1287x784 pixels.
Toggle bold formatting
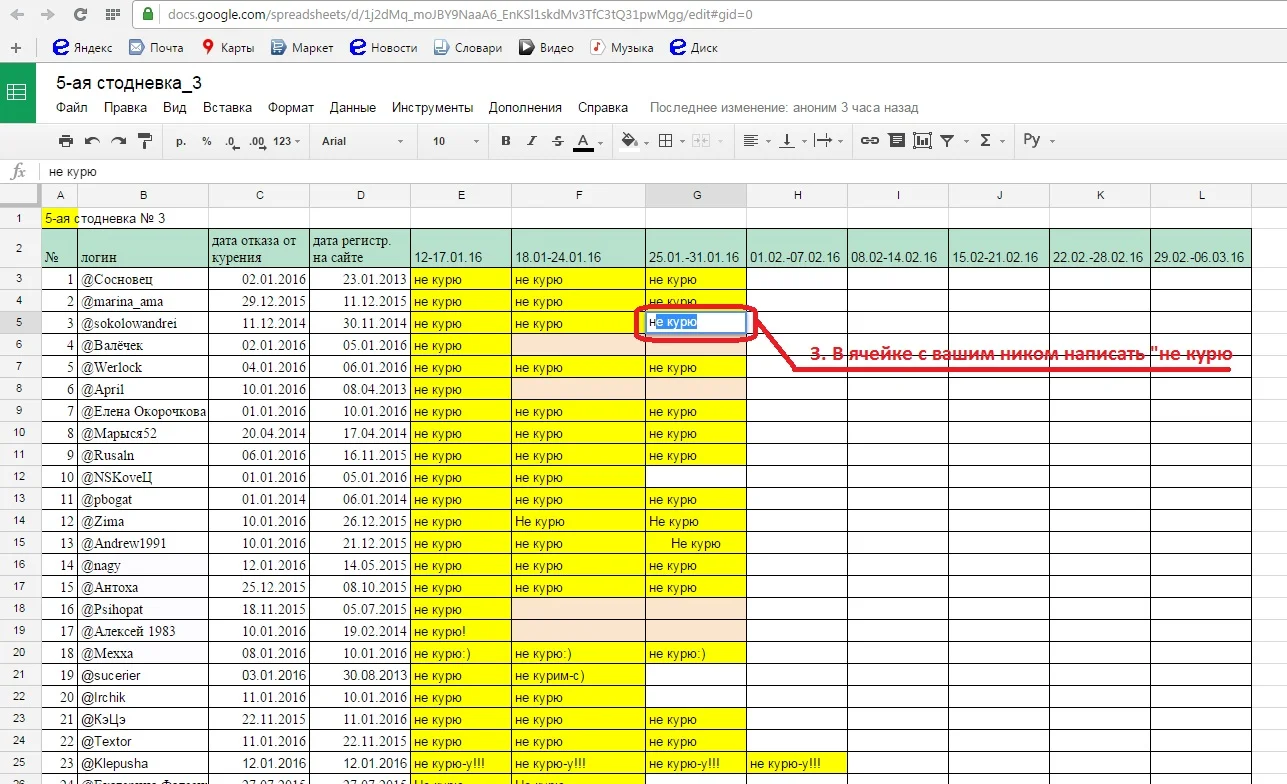[506, 141]
